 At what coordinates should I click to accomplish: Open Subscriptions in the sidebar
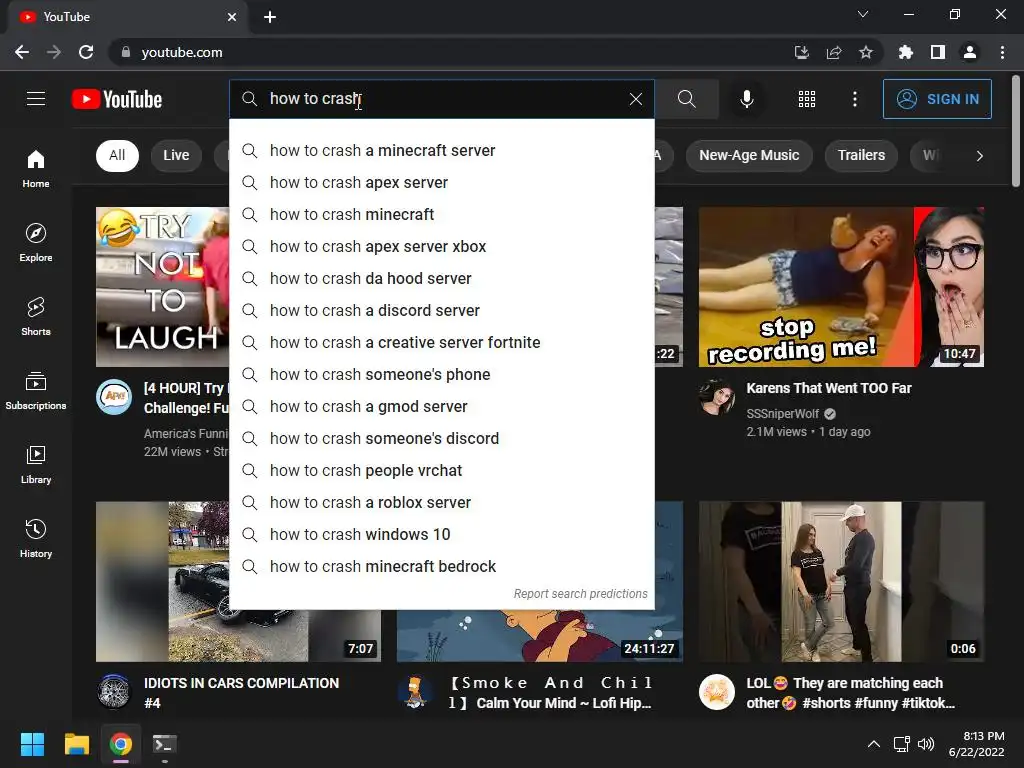tap(36, 391)
